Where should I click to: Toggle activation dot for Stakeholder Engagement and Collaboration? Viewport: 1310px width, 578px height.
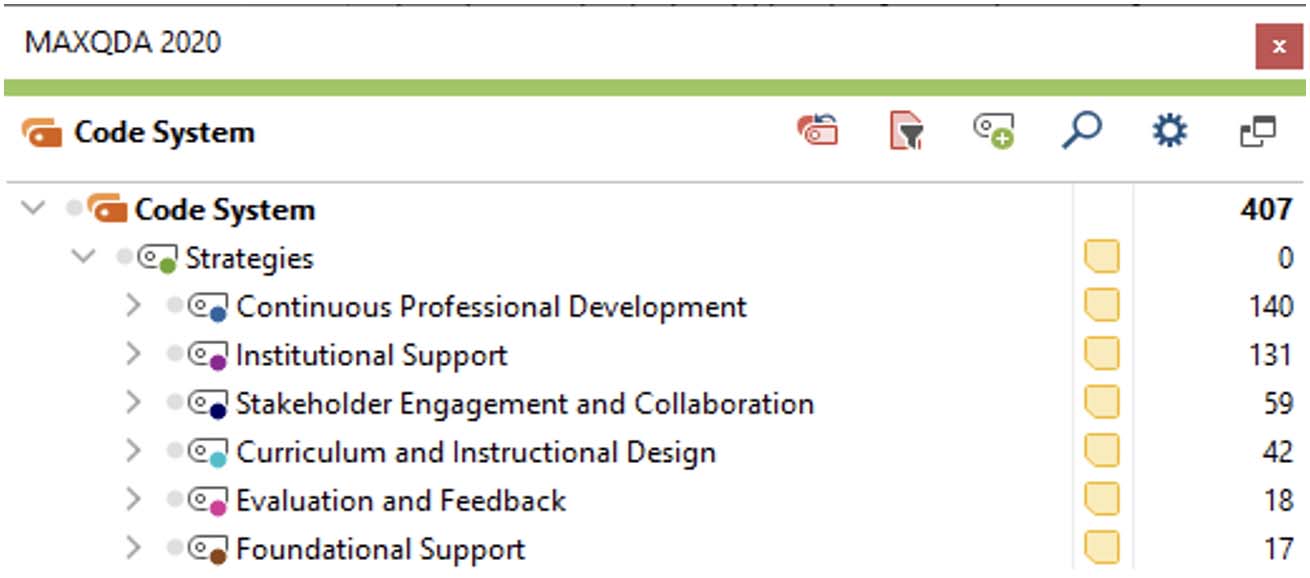[x=176, y=403]
